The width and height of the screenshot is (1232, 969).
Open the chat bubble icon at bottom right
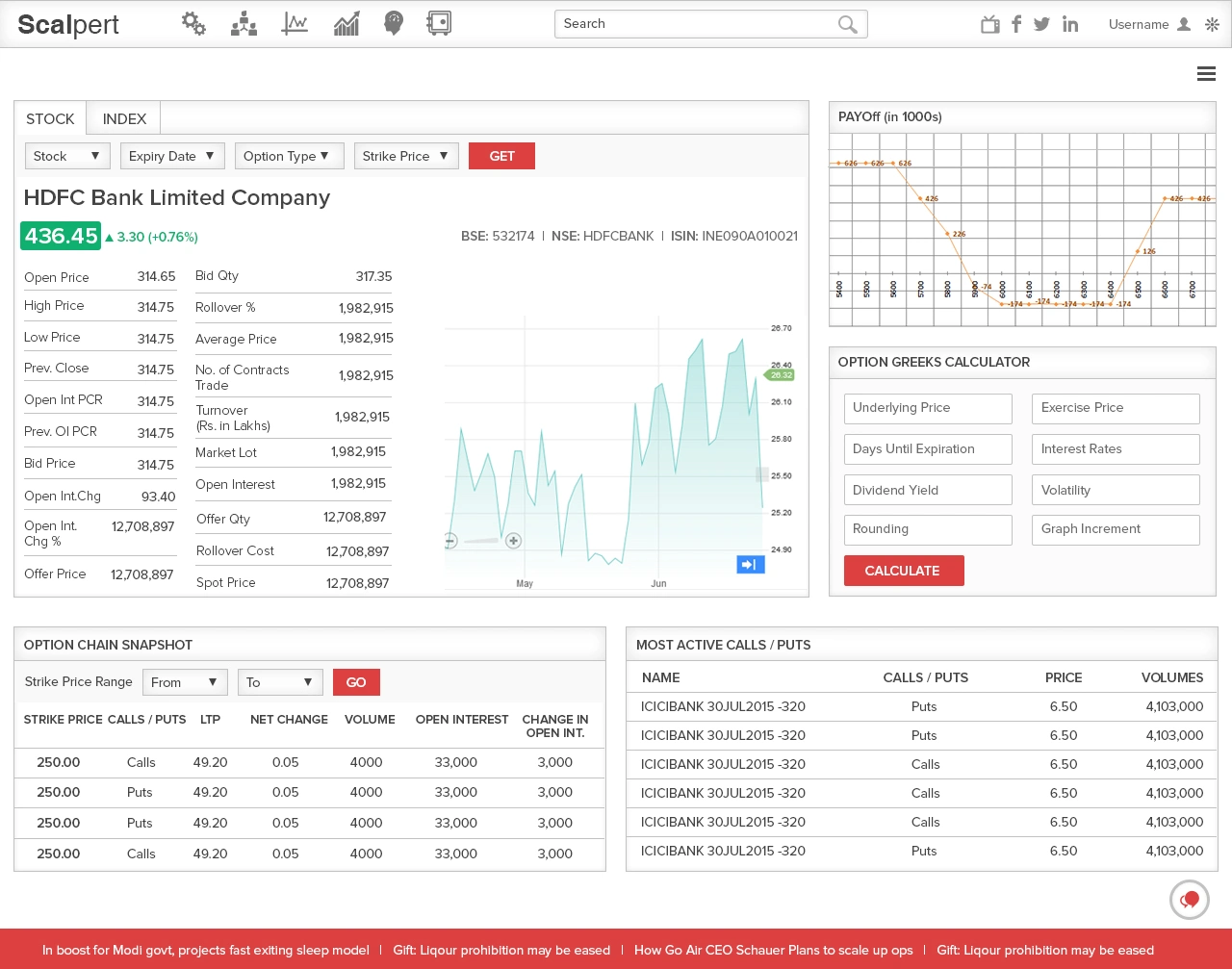click(x=1190, y=900)
